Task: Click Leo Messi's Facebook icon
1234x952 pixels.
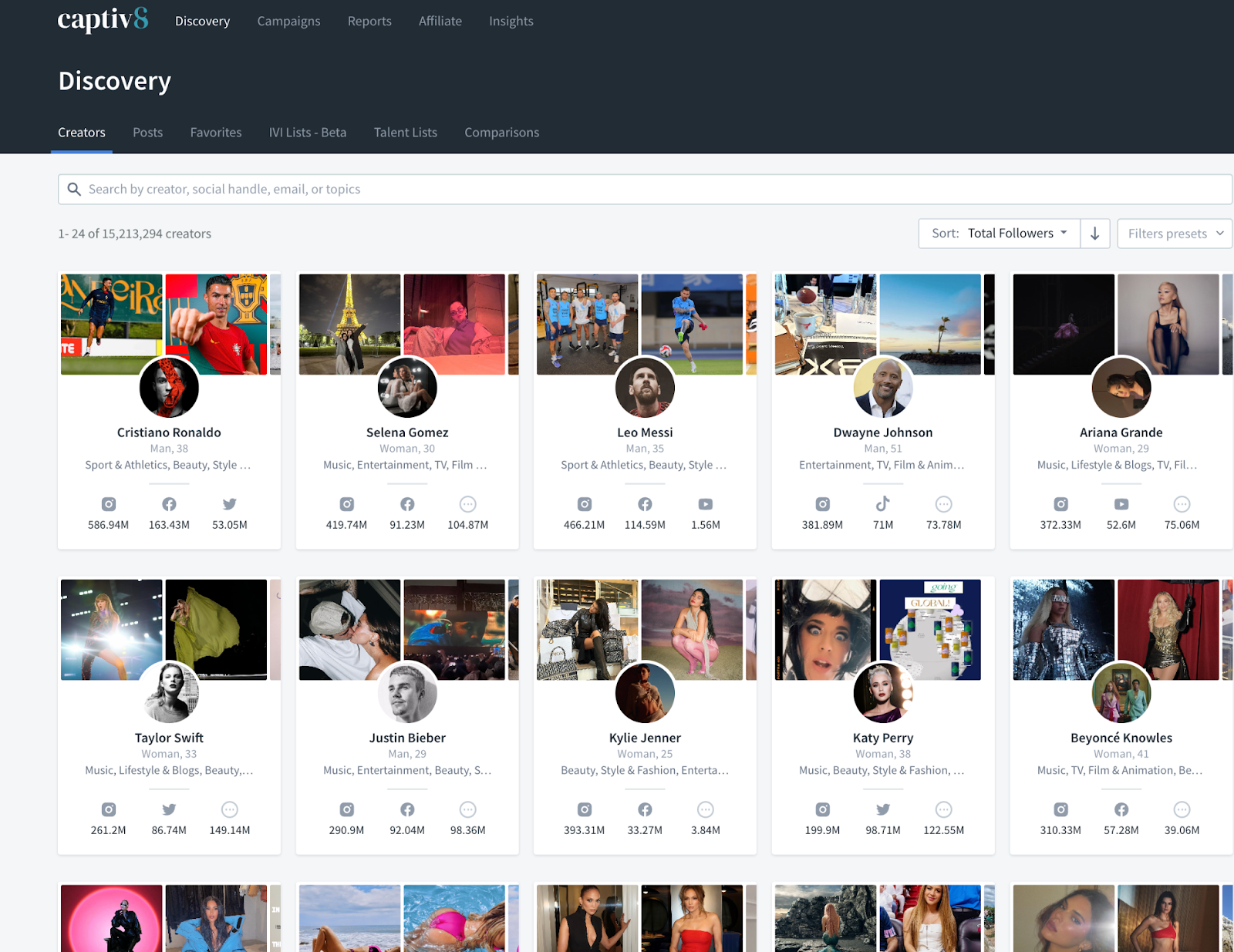Action: 645,504
